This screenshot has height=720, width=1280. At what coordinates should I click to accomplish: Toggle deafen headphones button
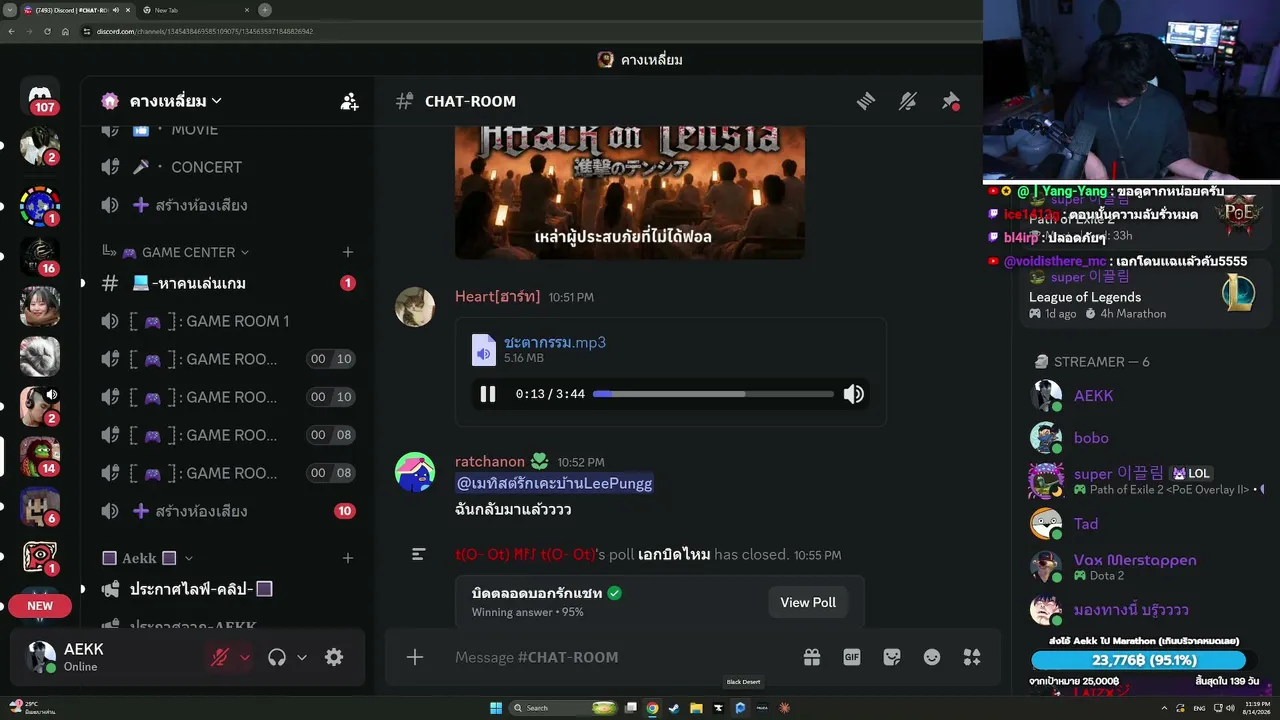(x=277, y=657)
